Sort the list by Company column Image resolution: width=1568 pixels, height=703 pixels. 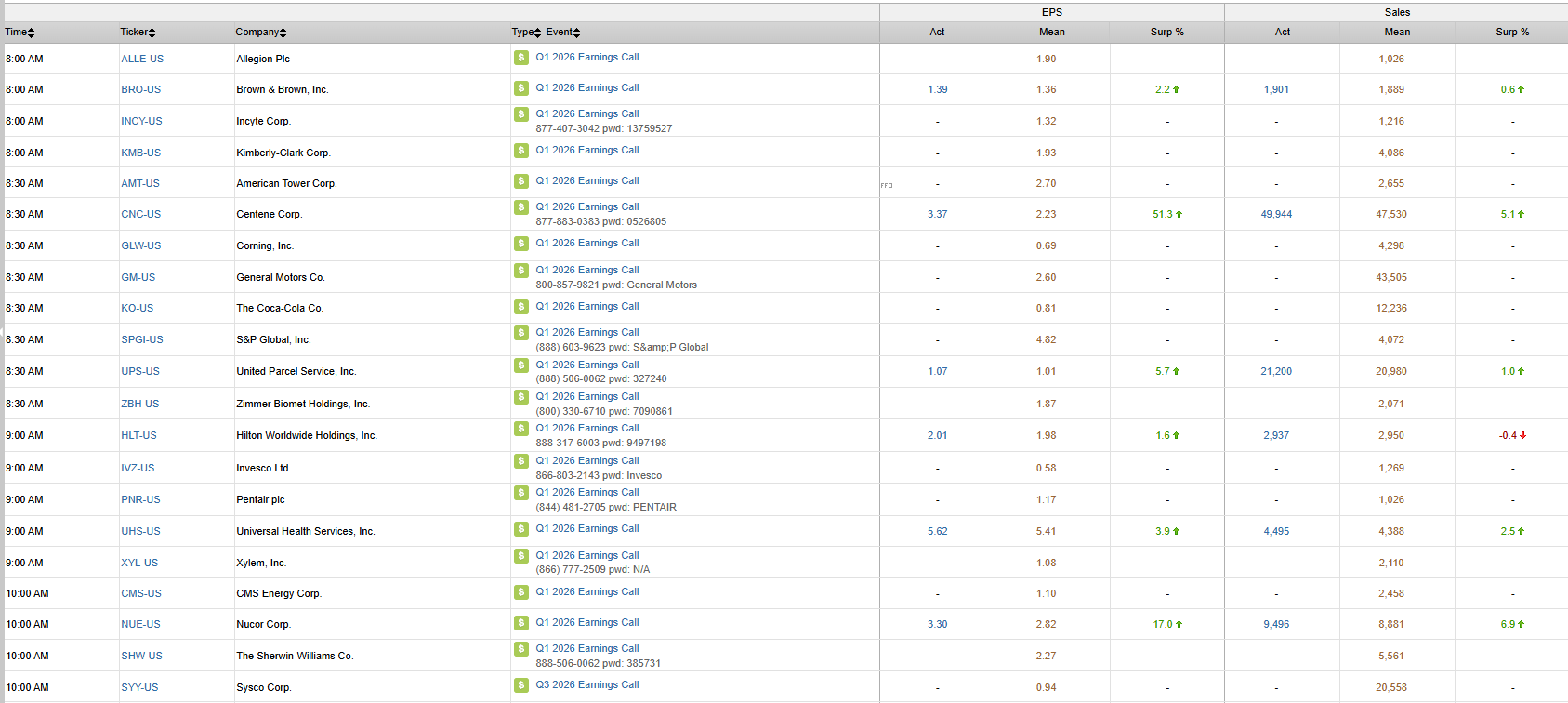(x=260, y=33)
